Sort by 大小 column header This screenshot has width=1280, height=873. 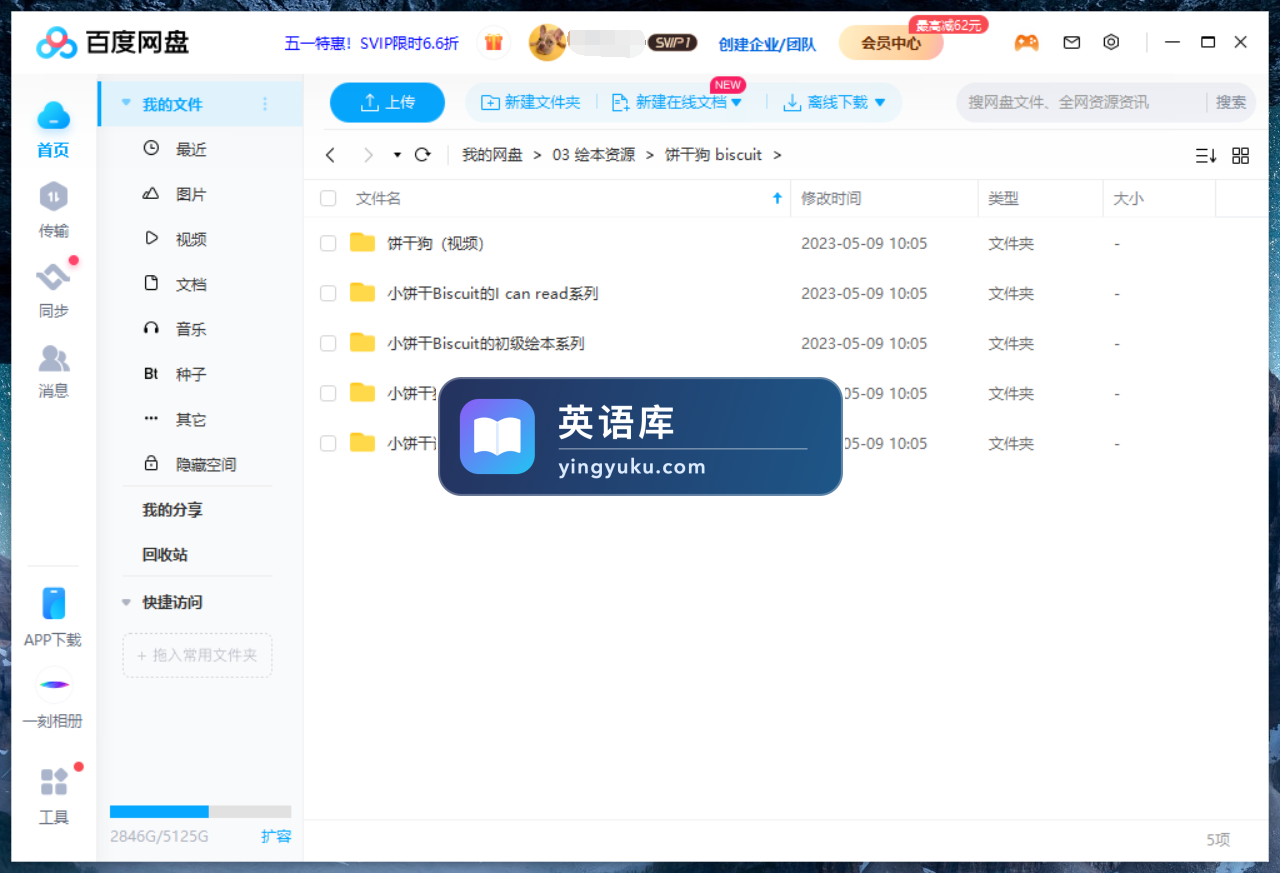click(1128, 198)
